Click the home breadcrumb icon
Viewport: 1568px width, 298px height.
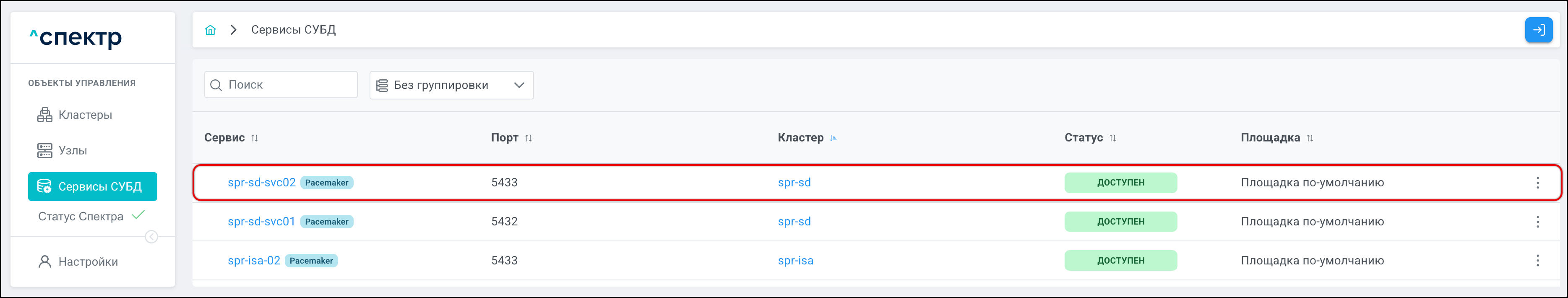click(x=210, y=30)
